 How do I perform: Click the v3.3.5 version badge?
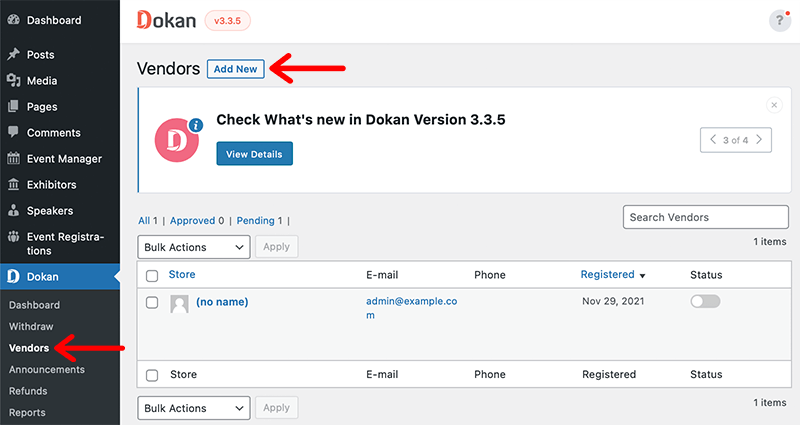click(228, 21)
